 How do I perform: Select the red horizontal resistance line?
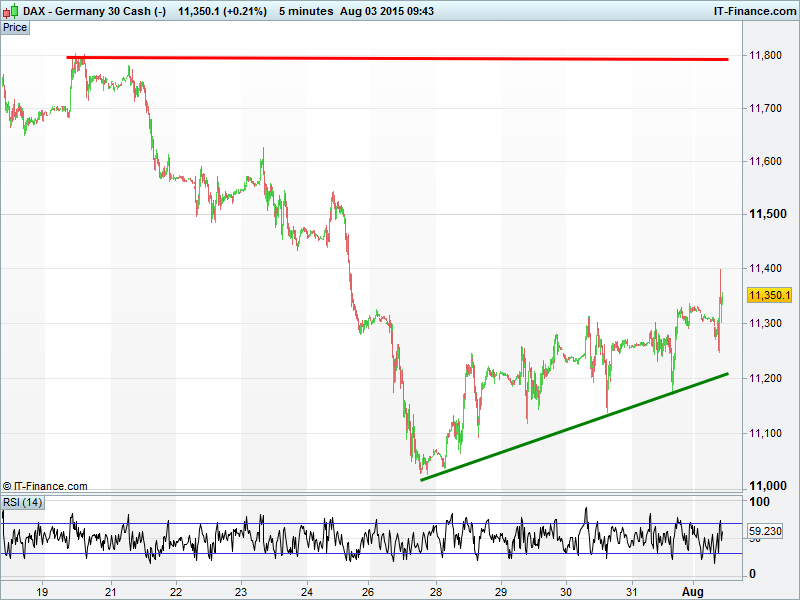click(400, 58)
